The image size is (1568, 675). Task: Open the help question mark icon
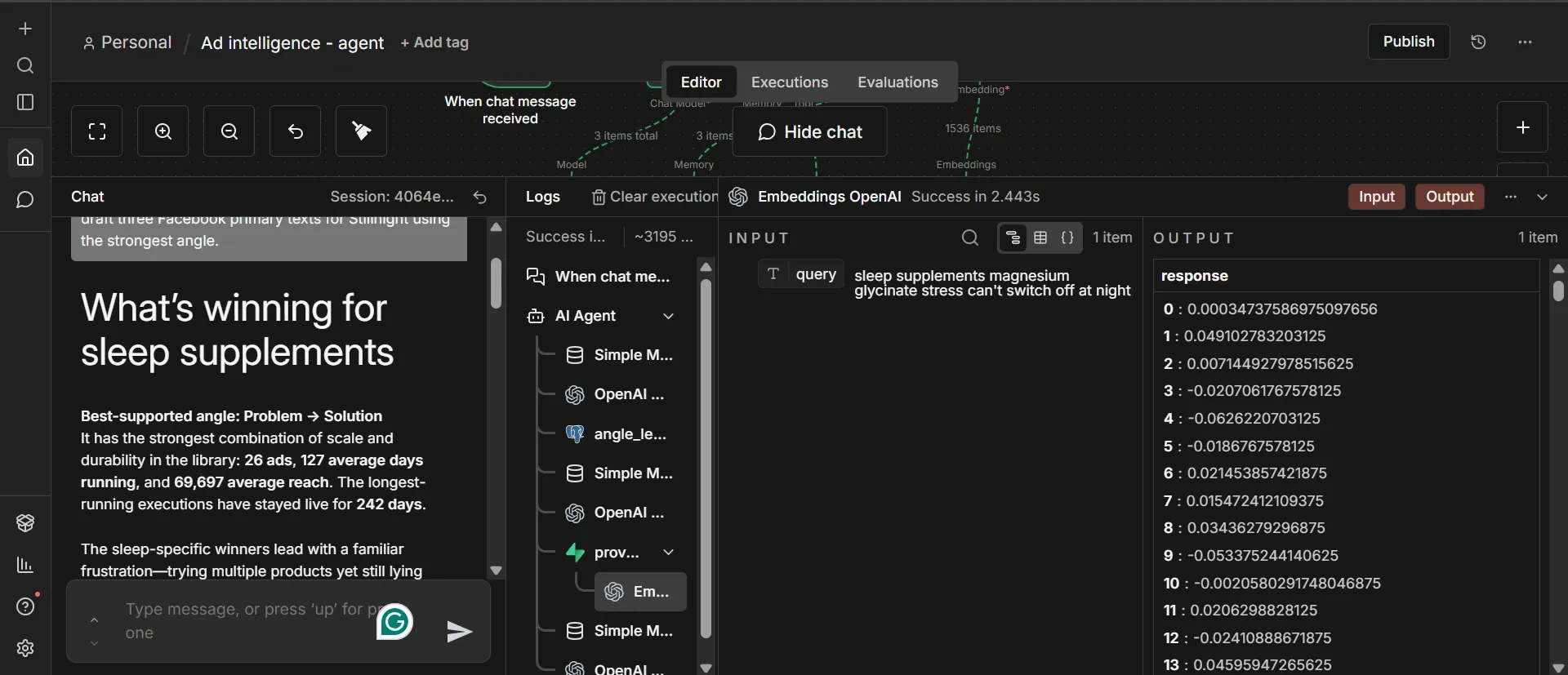[x=25, y=606]
